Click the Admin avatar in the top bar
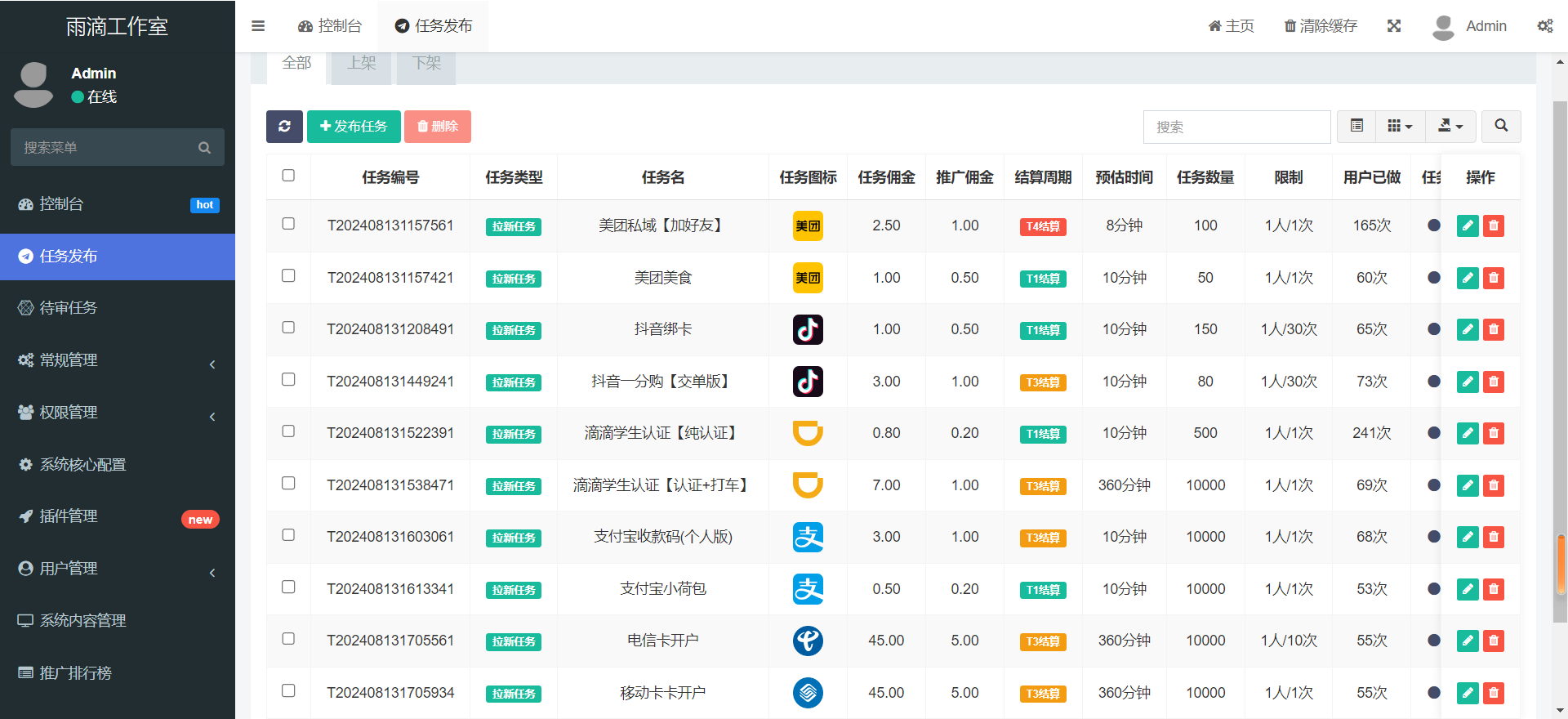Image resolution: width=1568 pixels, height=719 pixels. point(1443,27)
